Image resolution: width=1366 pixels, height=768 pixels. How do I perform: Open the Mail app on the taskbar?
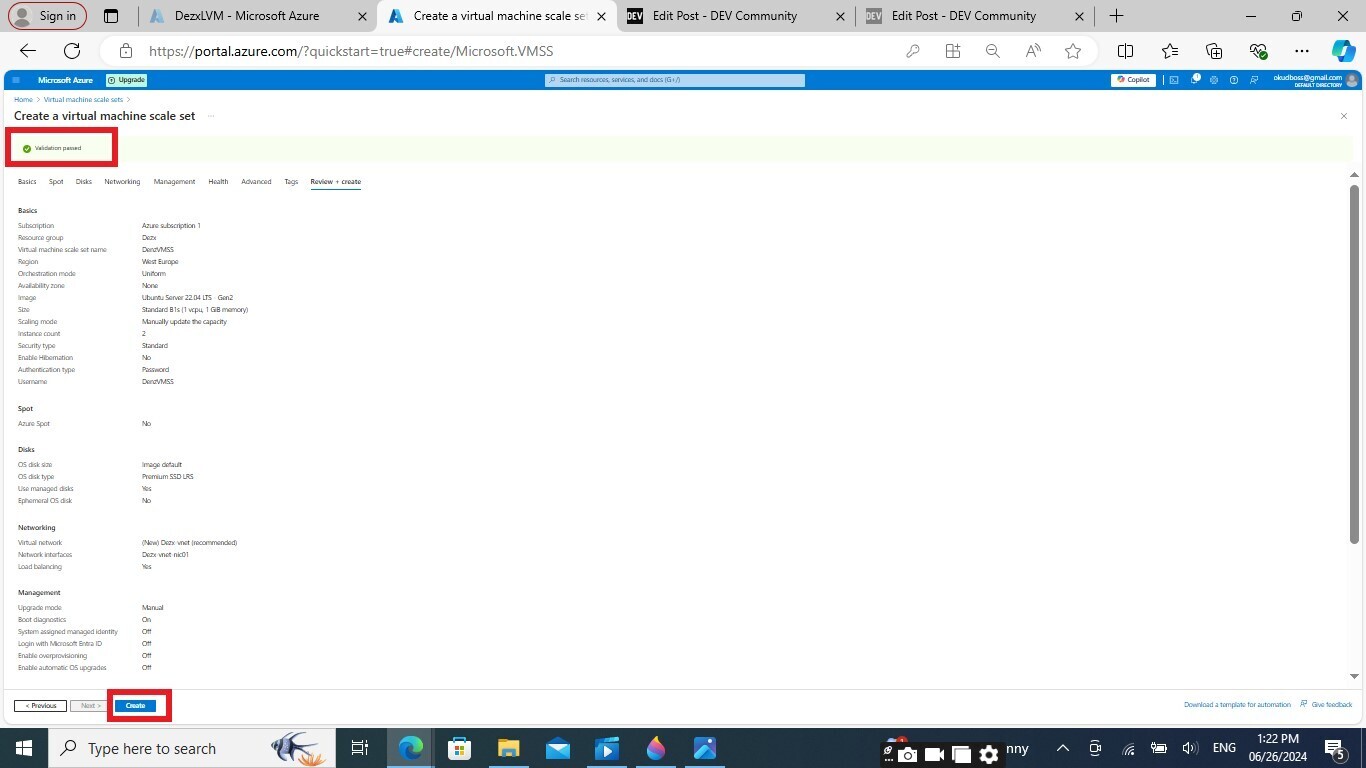point(558,748)
